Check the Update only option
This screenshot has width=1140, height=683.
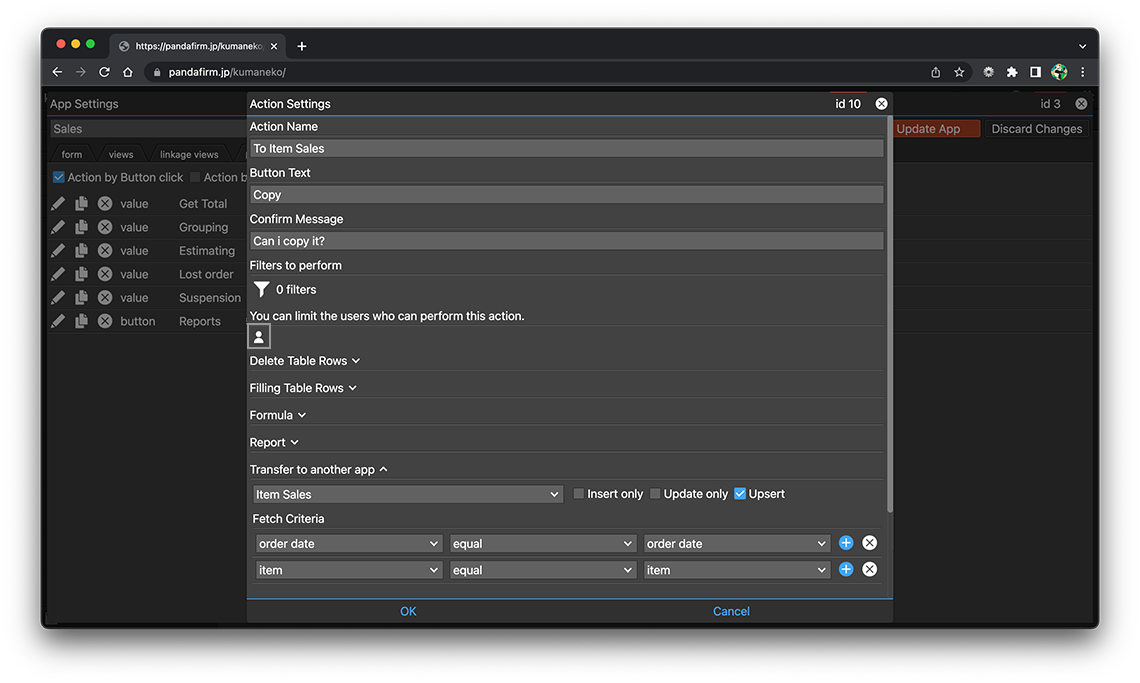(655, 494)
